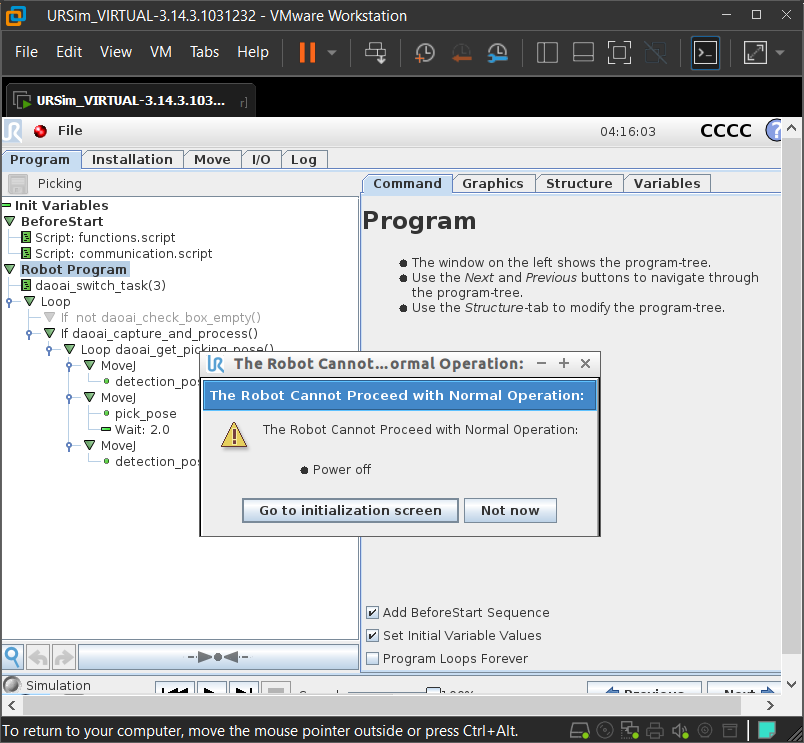Uncheck Add BeforeStart Sequence

373,613
